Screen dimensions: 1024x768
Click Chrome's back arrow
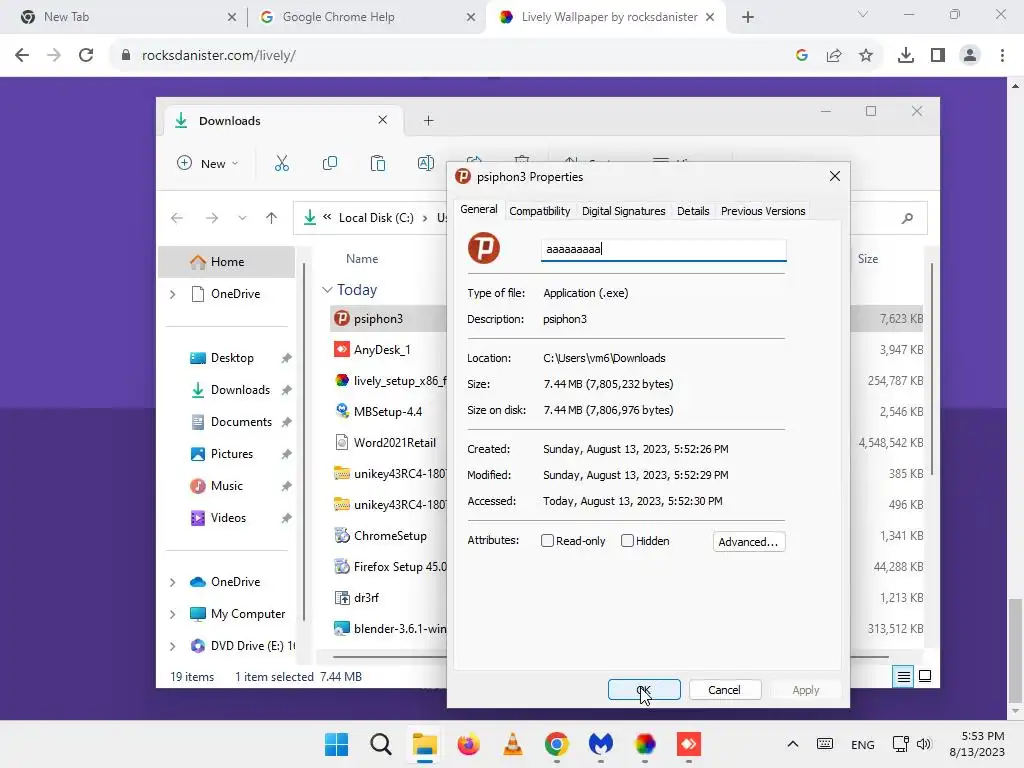pos(22,55)
